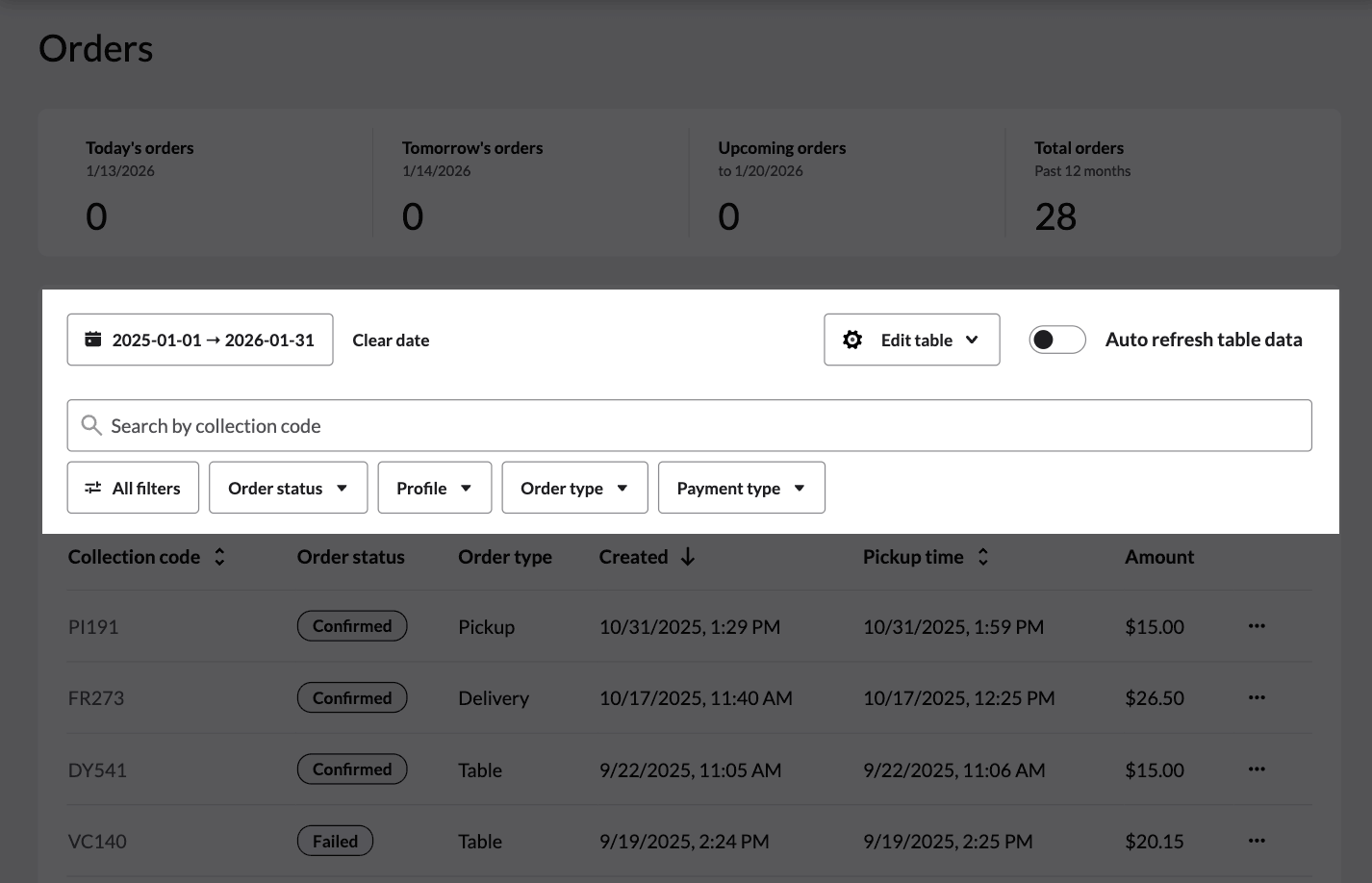Open the row actions menu for order DY541
1372x883 pixels.
tap(1257, 769)
